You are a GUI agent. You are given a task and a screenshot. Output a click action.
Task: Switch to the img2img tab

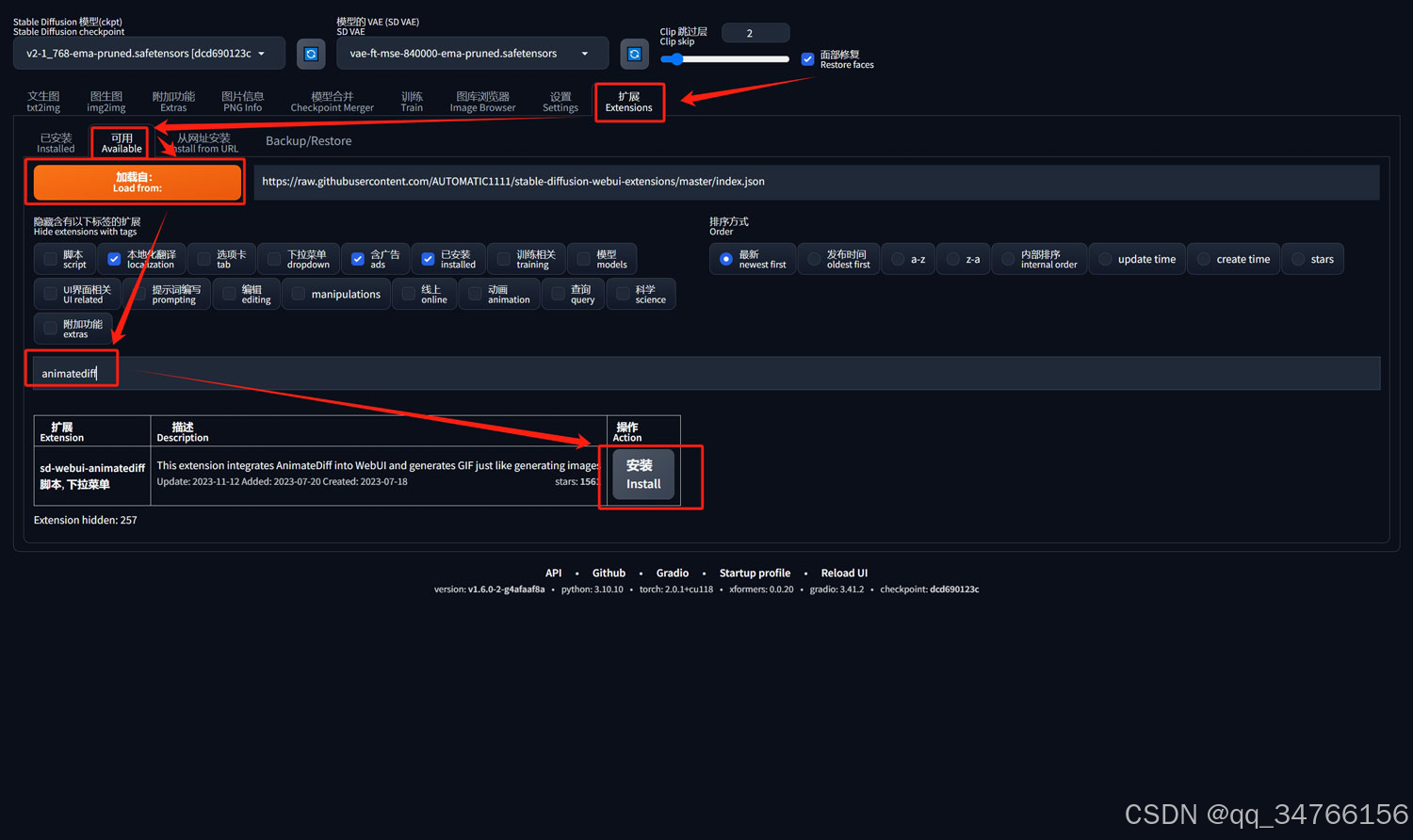(106, 102)
